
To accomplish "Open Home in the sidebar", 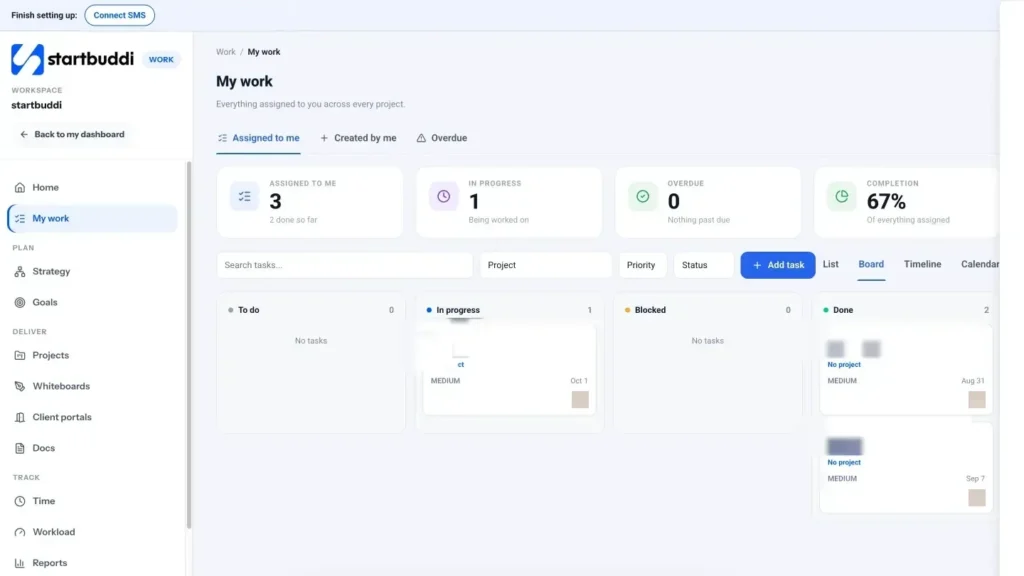I will coord(93,187).
